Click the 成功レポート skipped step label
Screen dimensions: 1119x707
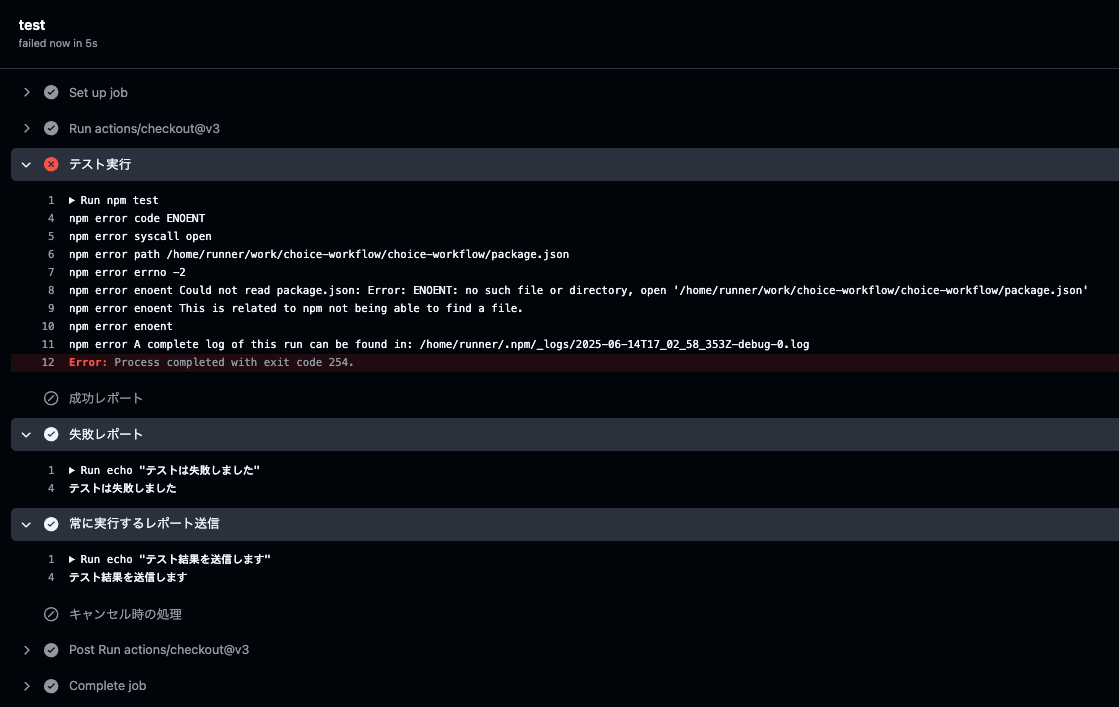106,398
